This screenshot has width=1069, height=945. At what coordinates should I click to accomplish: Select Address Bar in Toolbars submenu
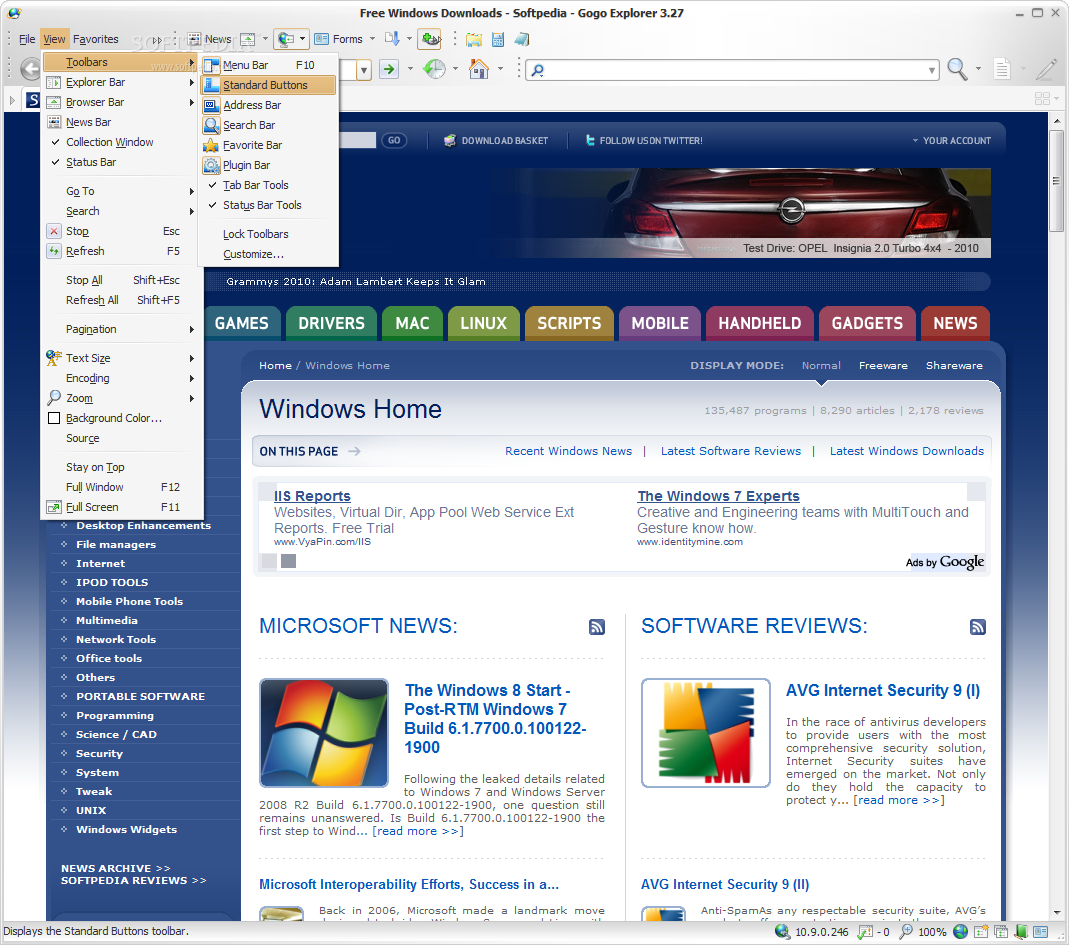tap(269, 105)
